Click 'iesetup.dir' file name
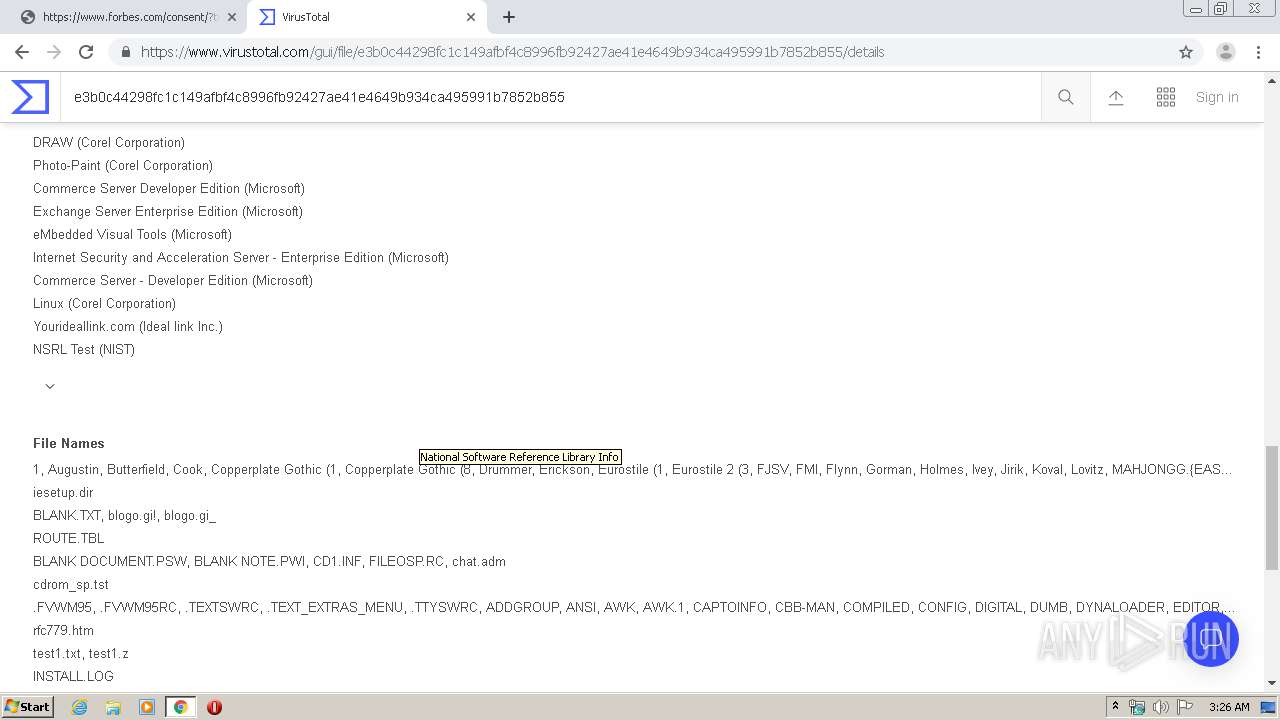 pyautogui.click(x=63, y=492)
